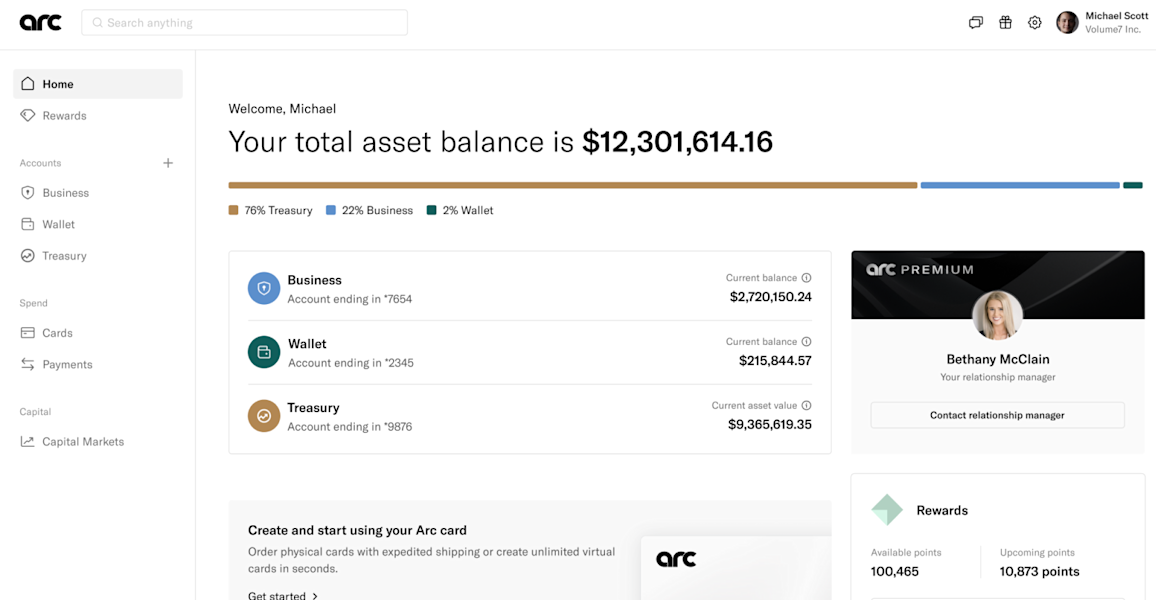Screen dimensions: 1156x600
Task: Click the blue Business shield icon
Action: 264,288
